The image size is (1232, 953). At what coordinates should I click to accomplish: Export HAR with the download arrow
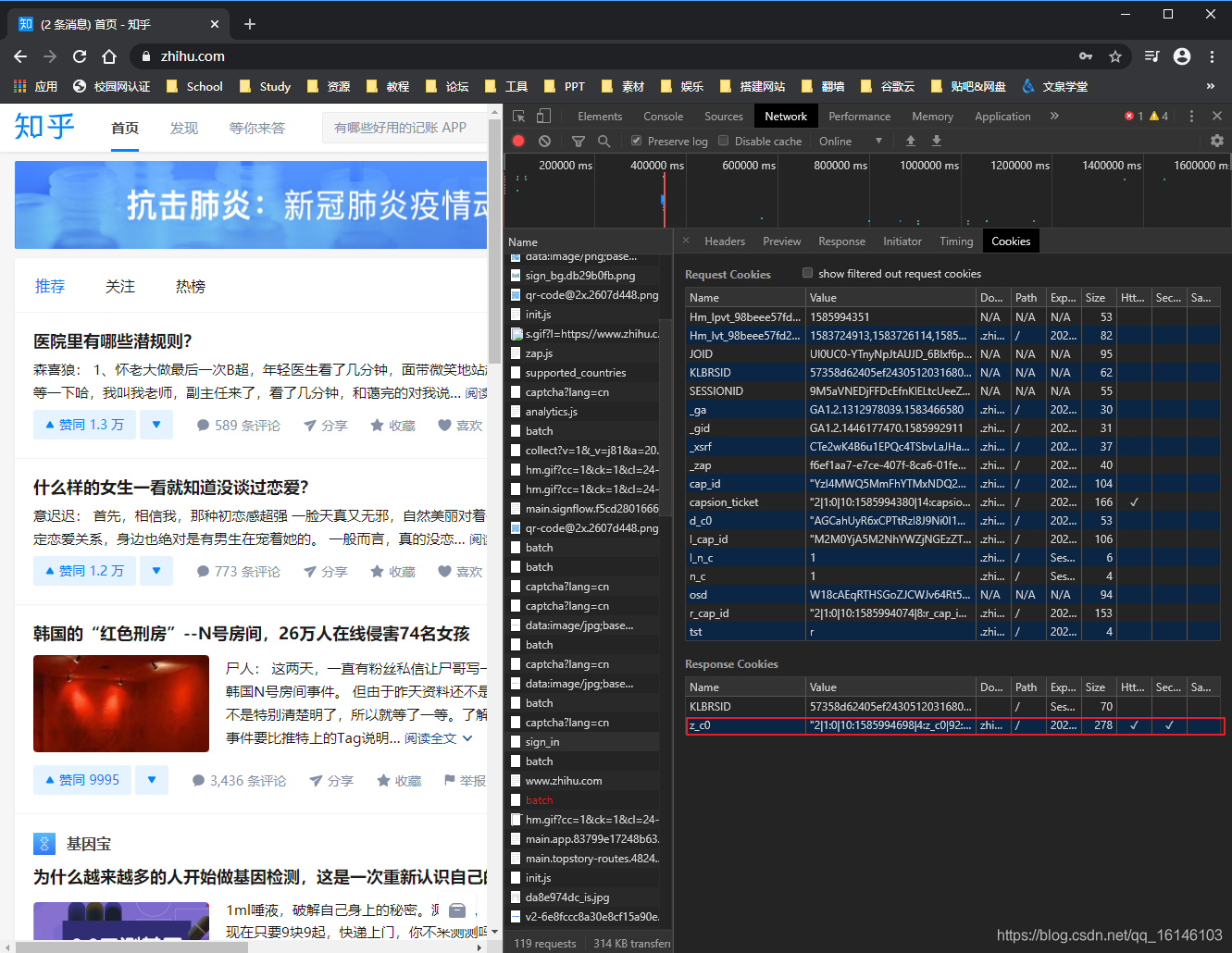tap(937, 141)
